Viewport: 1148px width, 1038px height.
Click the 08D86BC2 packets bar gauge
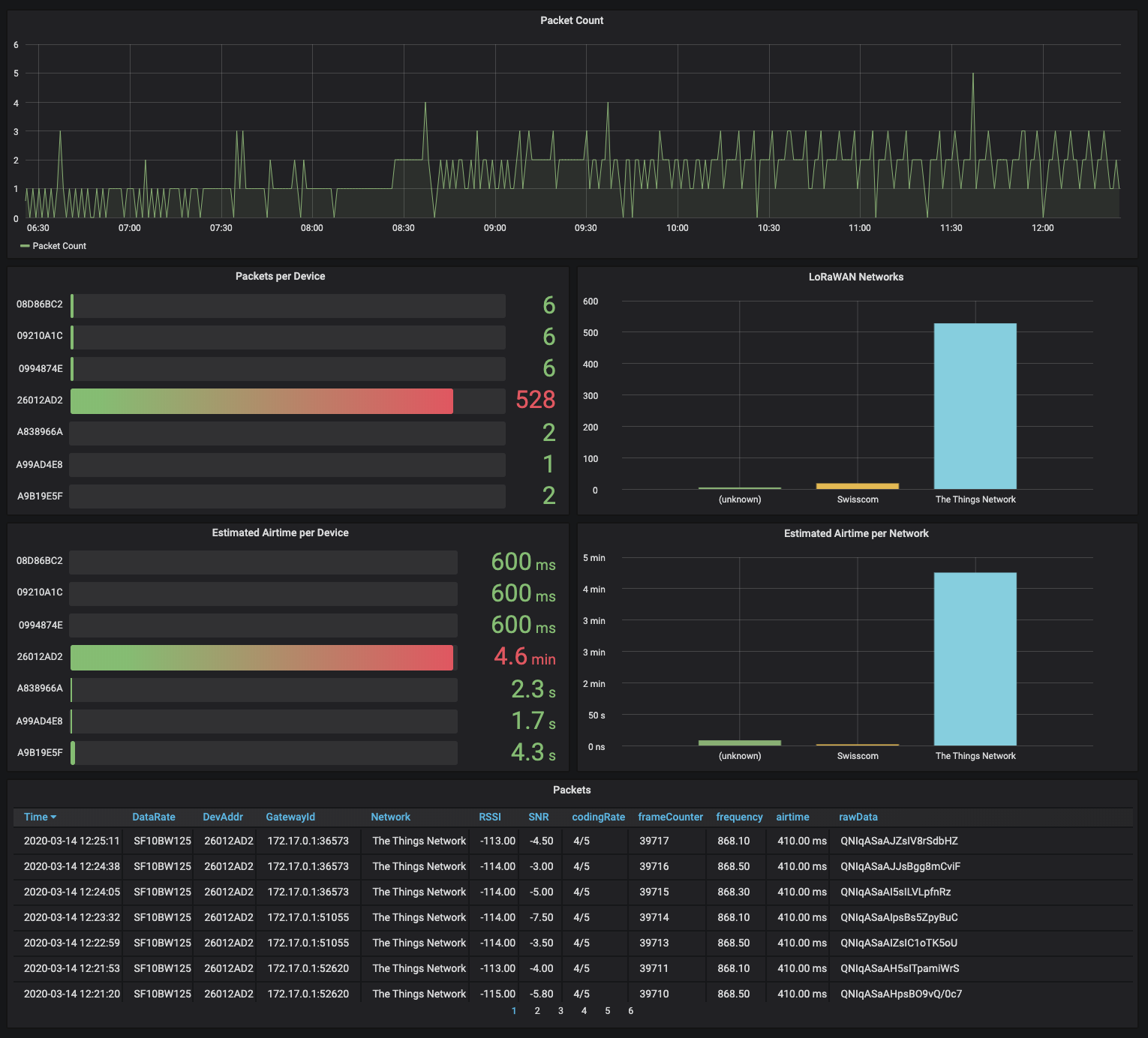pyautogui.click(x=287, y=305)
